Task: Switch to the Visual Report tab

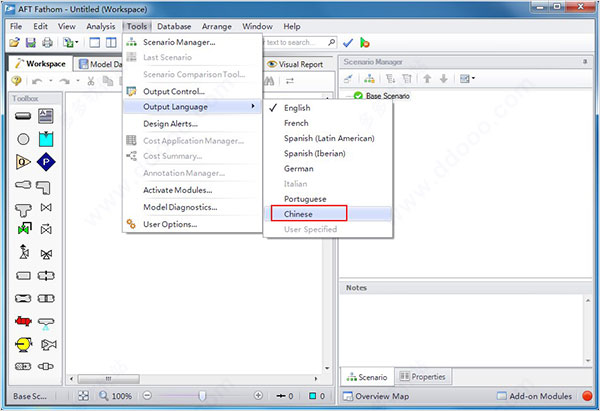Action: pyautogui.click(x=295, y=64)
